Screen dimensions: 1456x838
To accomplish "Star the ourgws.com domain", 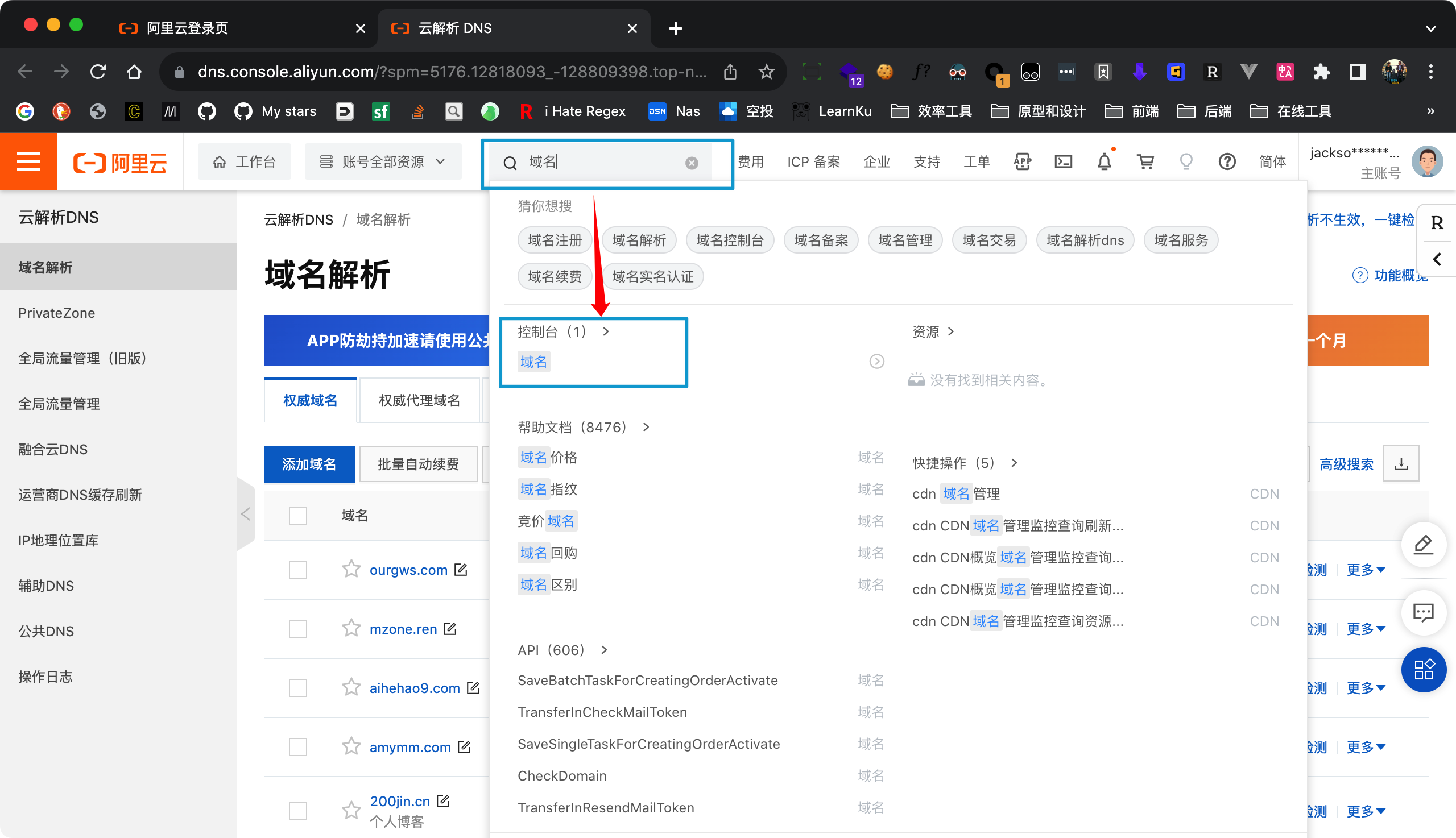I will tap(351, 569).
